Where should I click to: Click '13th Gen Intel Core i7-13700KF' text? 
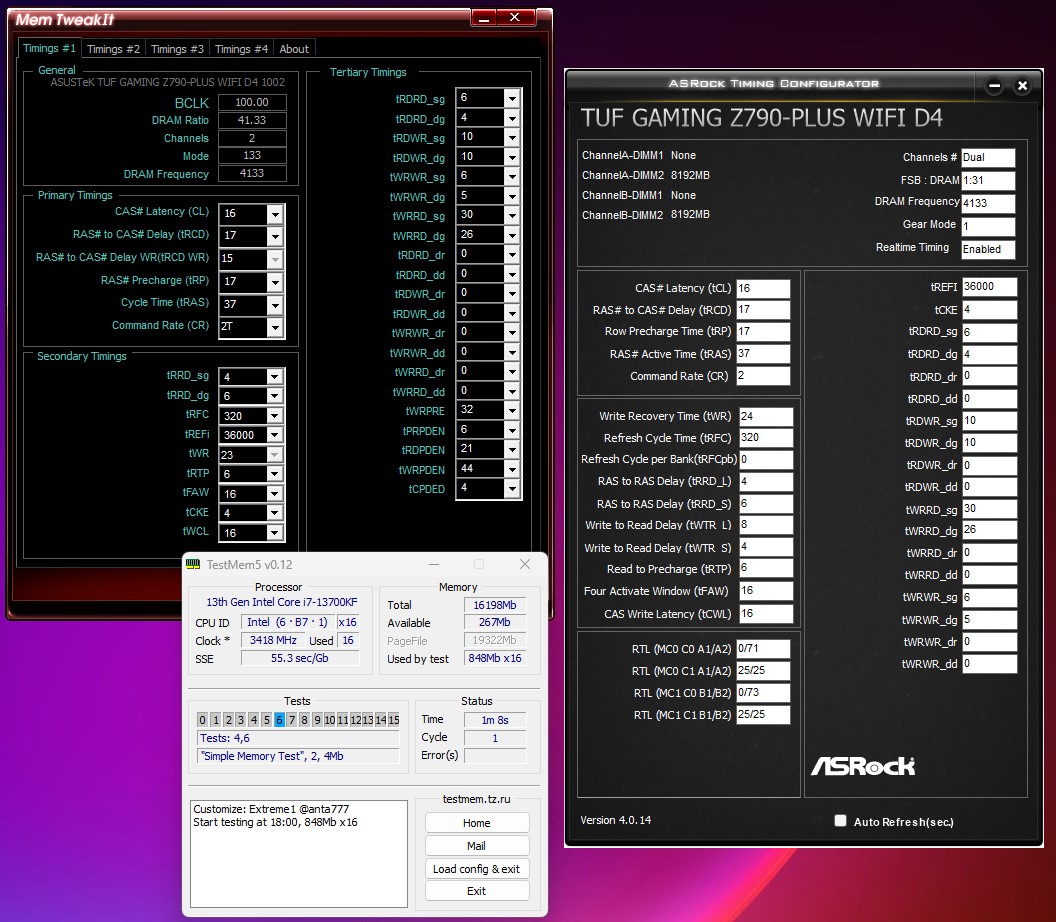click(282, 602)
